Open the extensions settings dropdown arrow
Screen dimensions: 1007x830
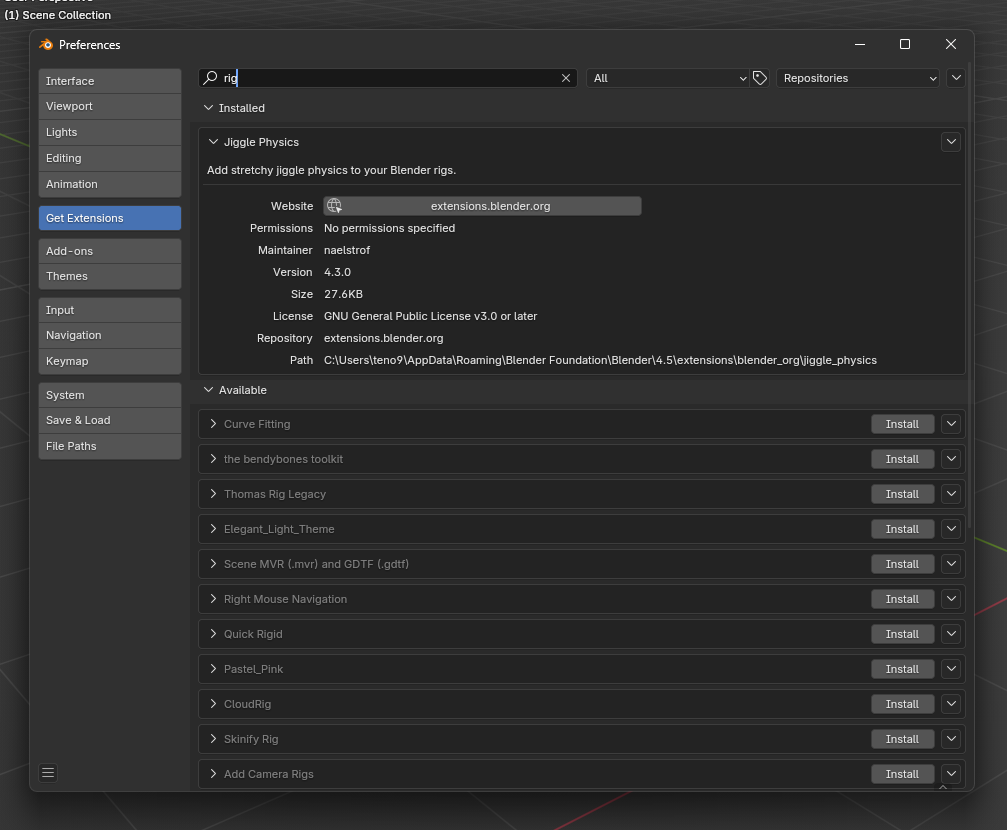955,78
